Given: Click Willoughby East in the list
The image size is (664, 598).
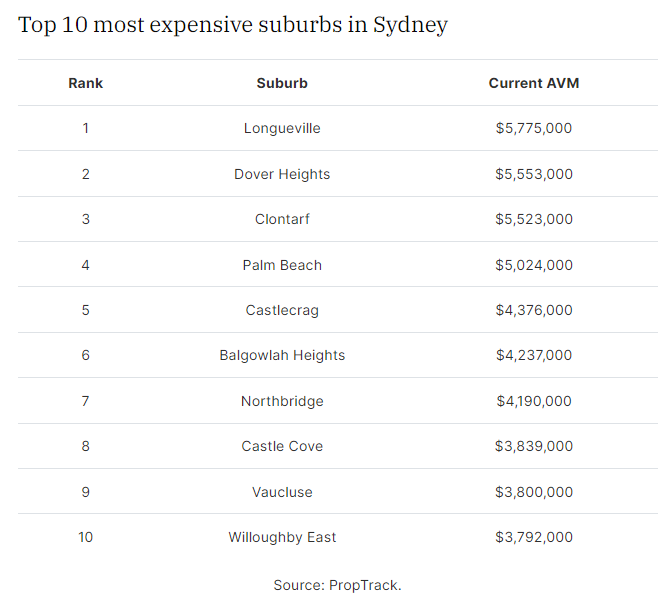Looking at the screenshot, I should click(x=282, y=537).
